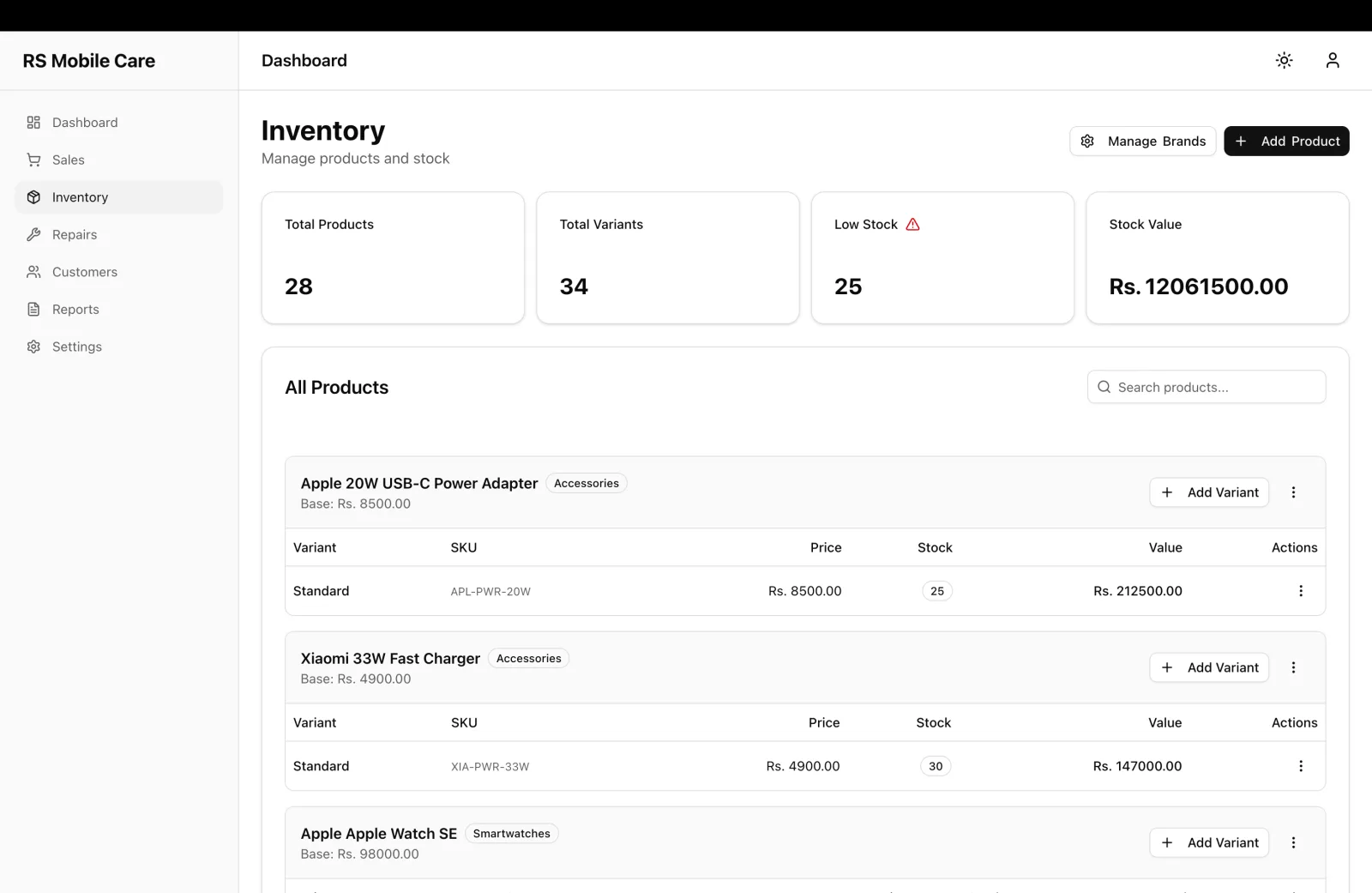
Task: Click the RS Mobile Care logo title
Action: [89, 61]
